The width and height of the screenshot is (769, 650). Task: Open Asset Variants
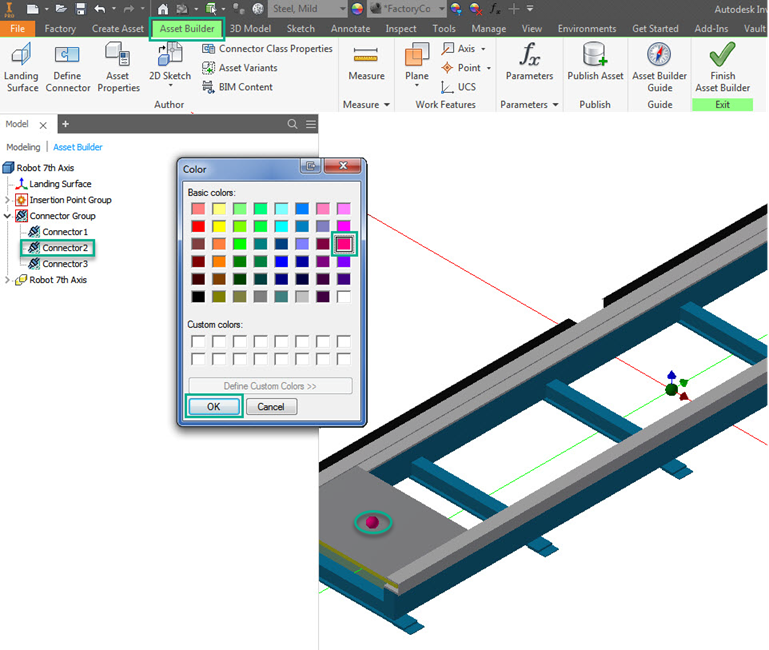click(x=240, y=68)
